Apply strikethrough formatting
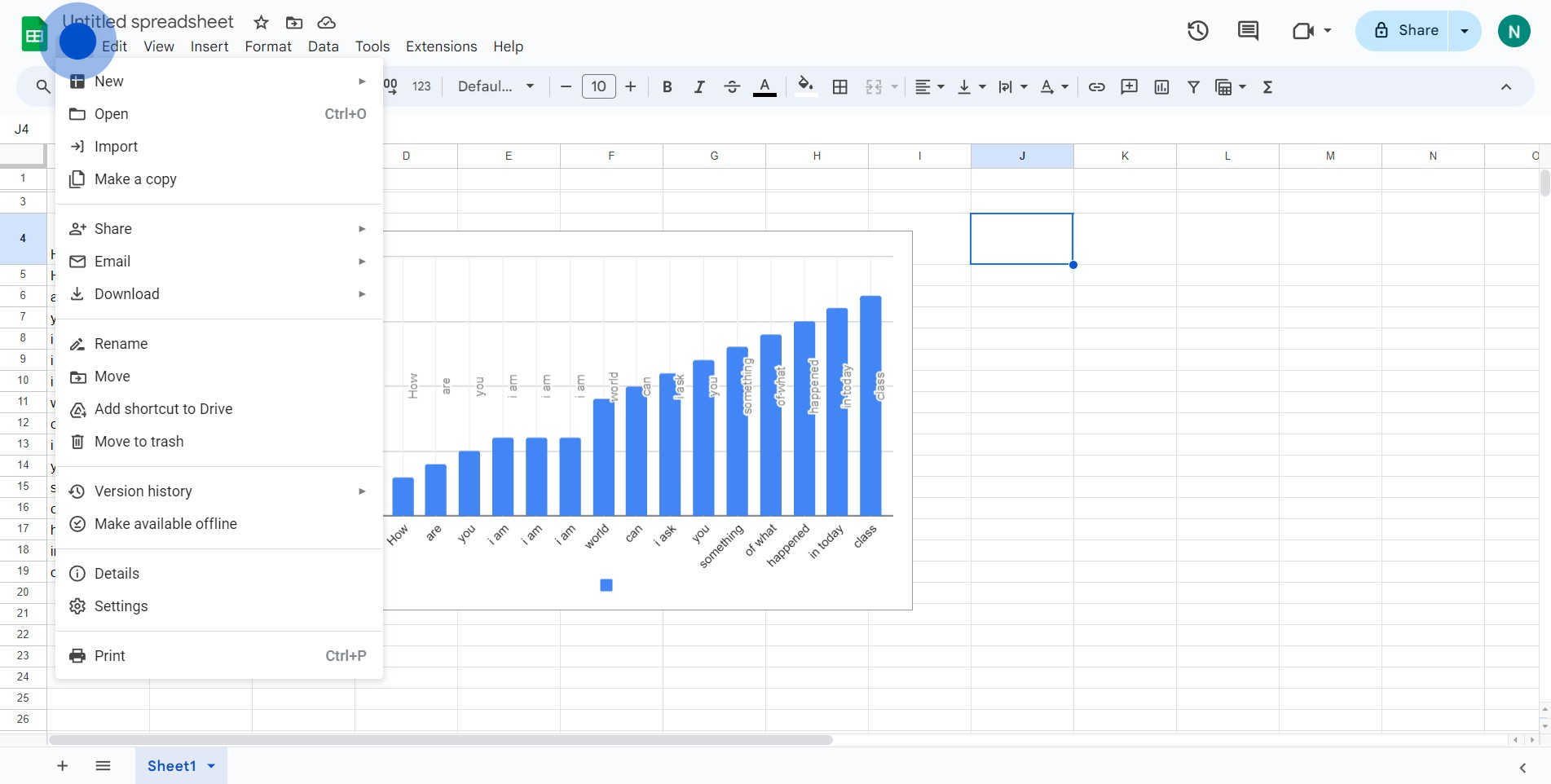Image resolution: width=1551 pixels, height=784 pixels. (732, 86)
